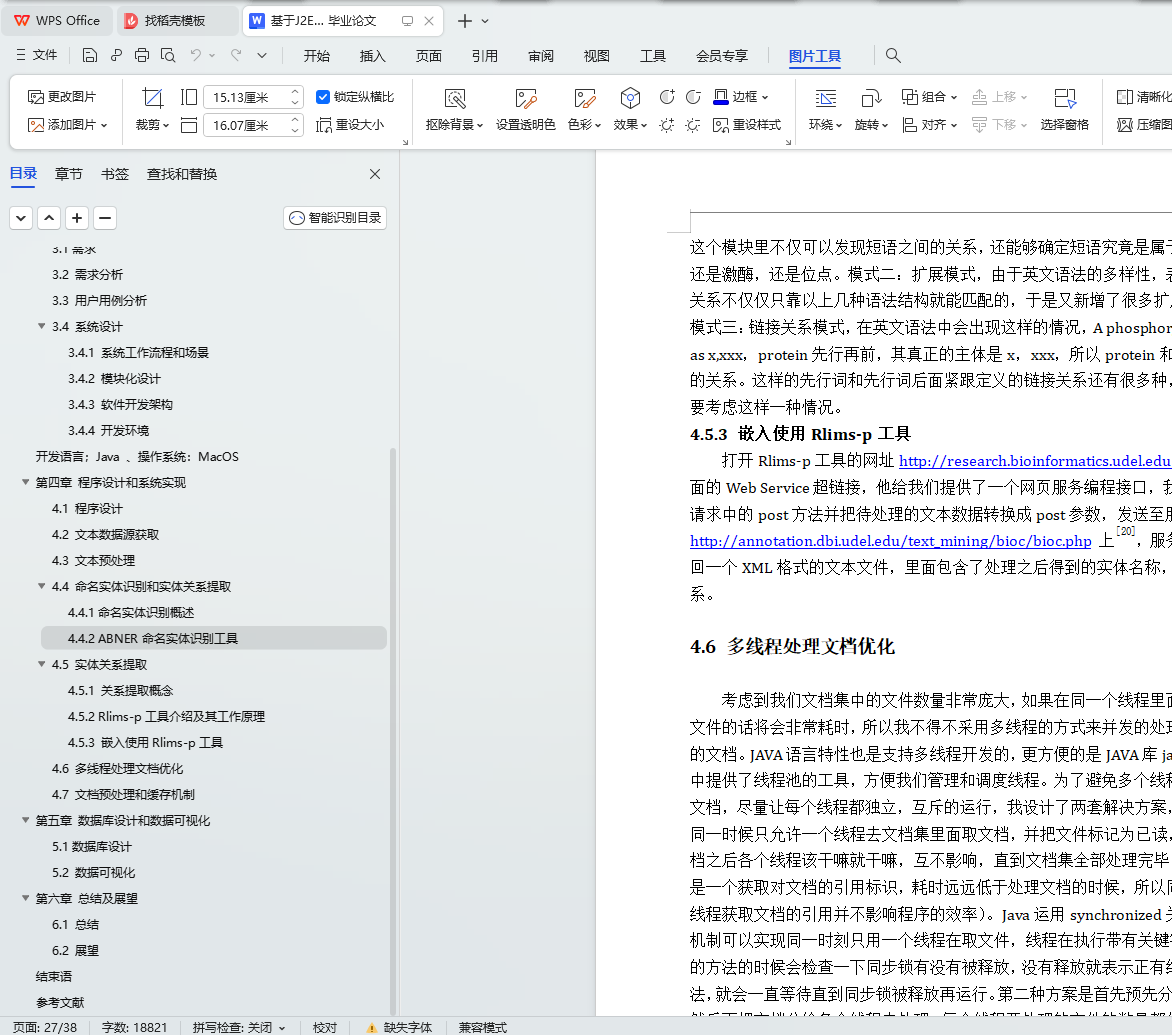Image resolution: width=1172 pixels, height=1035 pixels.
Task: Click the remove background (抠除背景) icon
Action: (455, 98)
